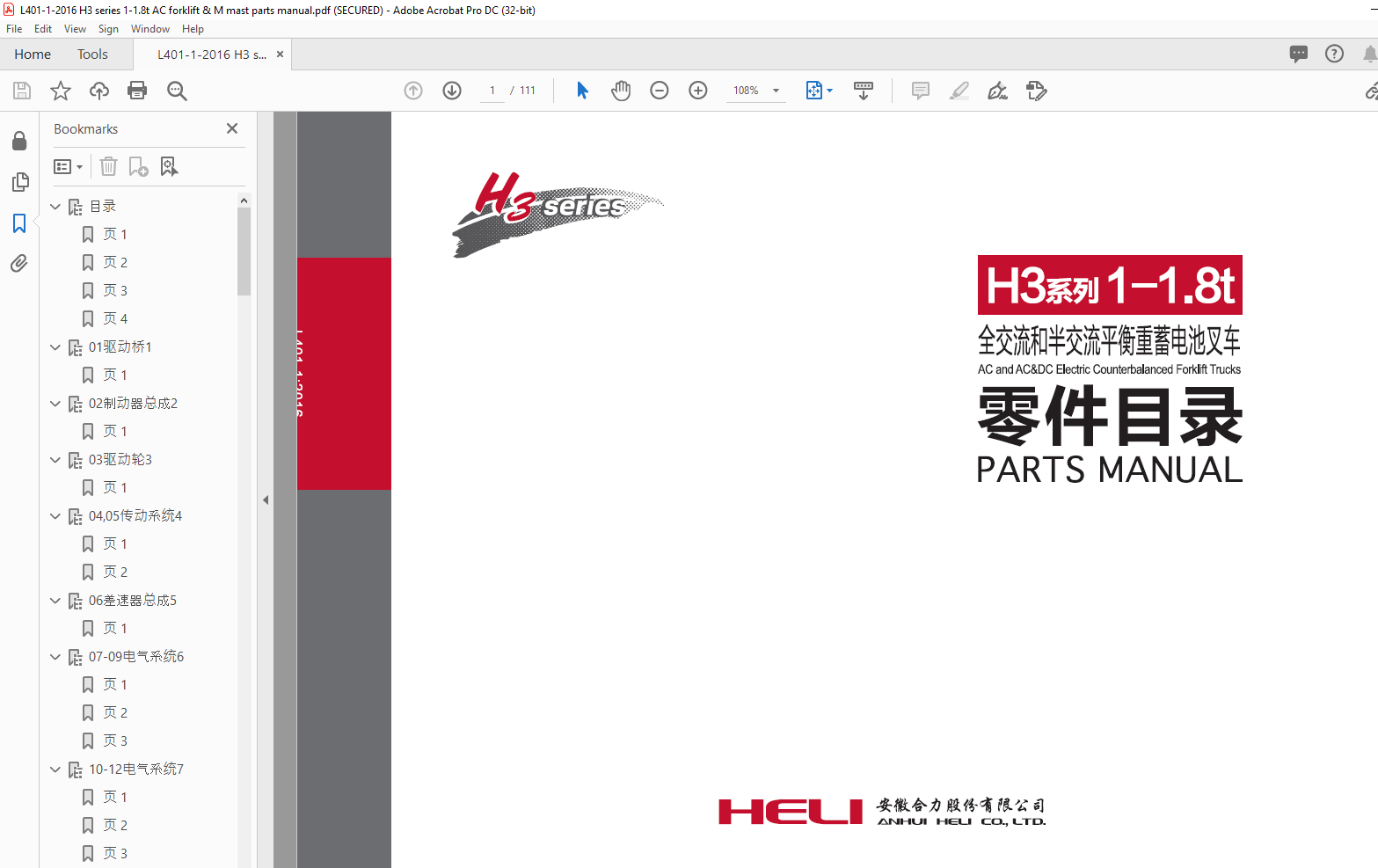
Task: Open the comments chat bubble icon
Action: [x=1299, y=54]
